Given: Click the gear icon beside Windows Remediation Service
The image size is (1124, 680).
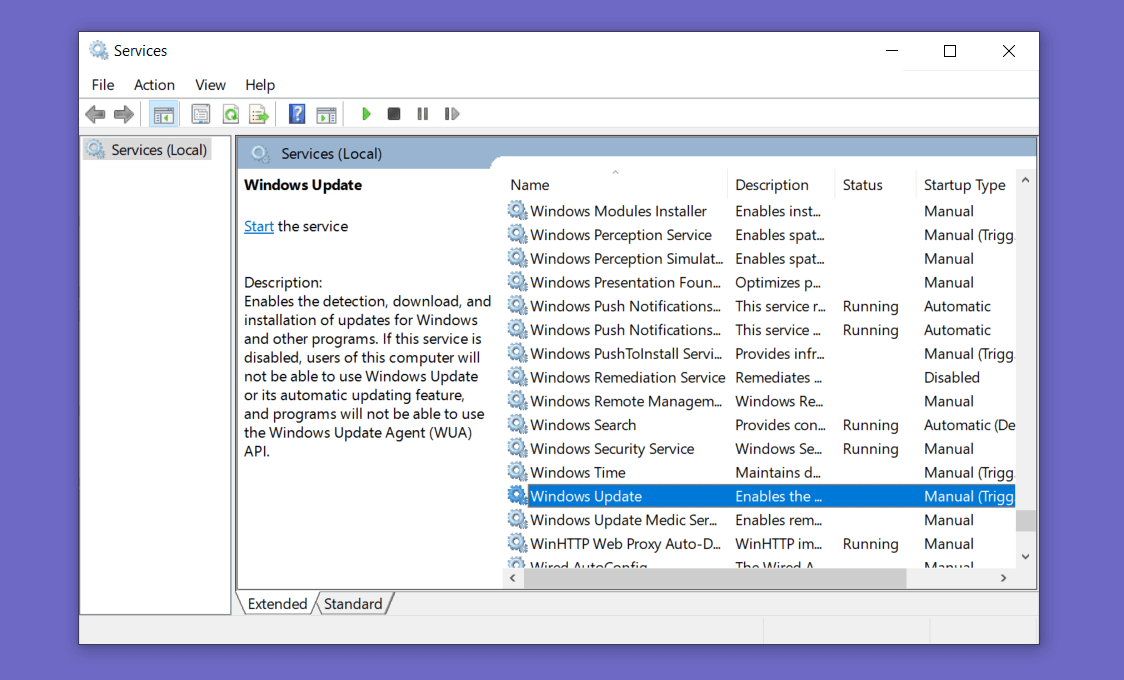Looking at the screenshot, I should click(x=518, y=376).
